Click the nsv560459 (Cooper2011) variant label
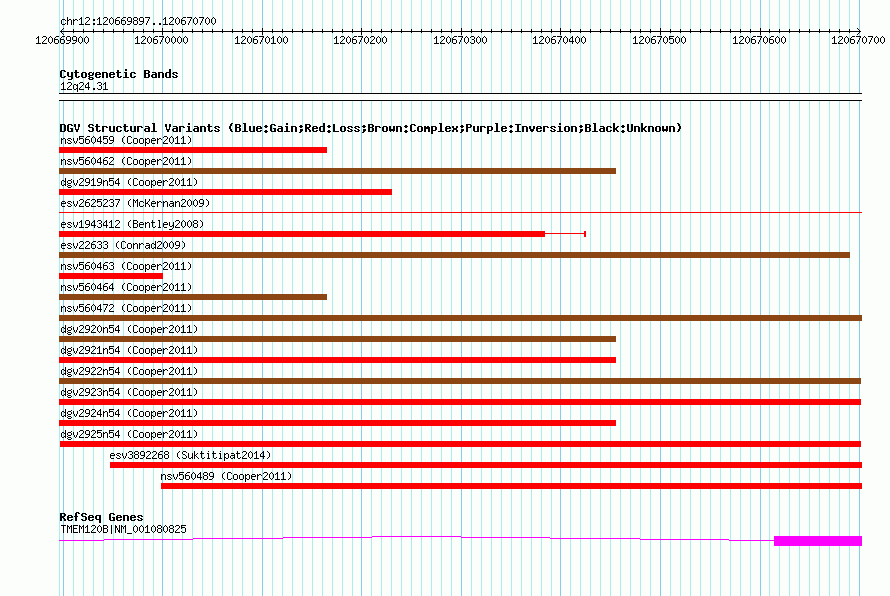The width and height of the screenshot is (890, 596). [x=126, y=140]
